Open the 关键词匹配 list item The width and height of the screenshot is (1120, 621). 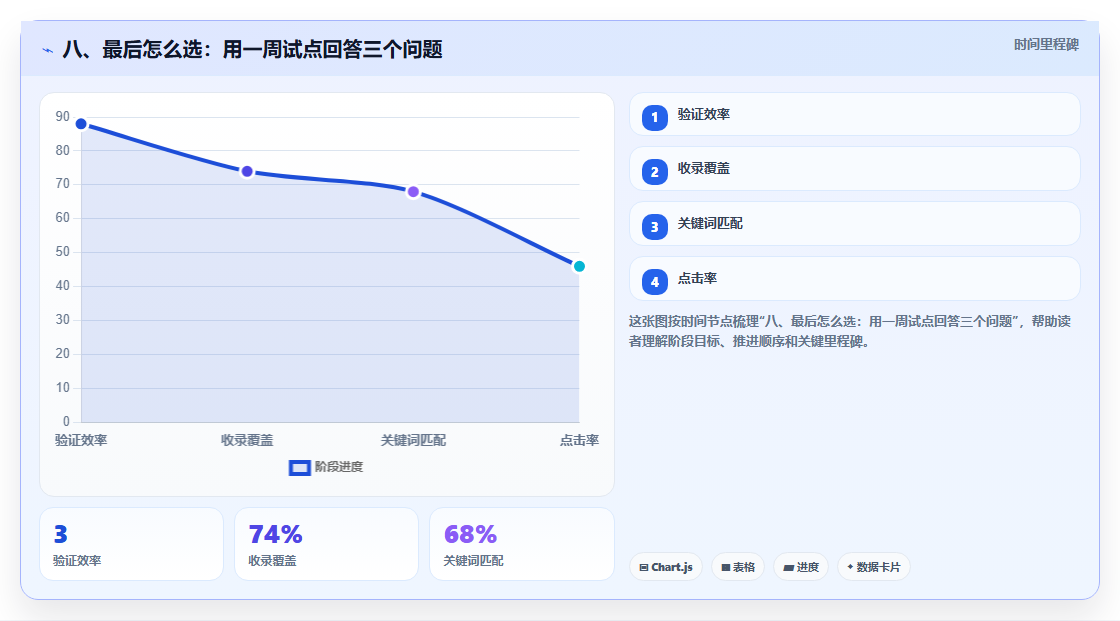[x=854, y=224]
